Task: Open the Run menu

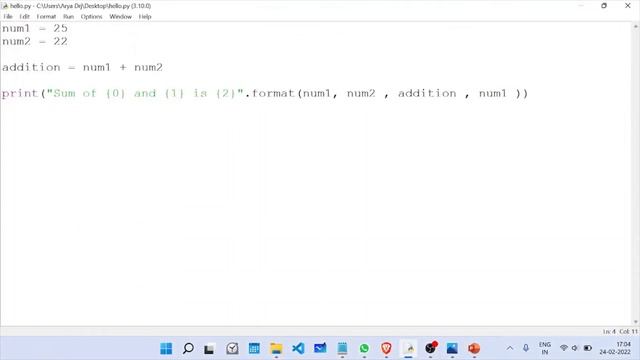Action: (x=68, y=17)
